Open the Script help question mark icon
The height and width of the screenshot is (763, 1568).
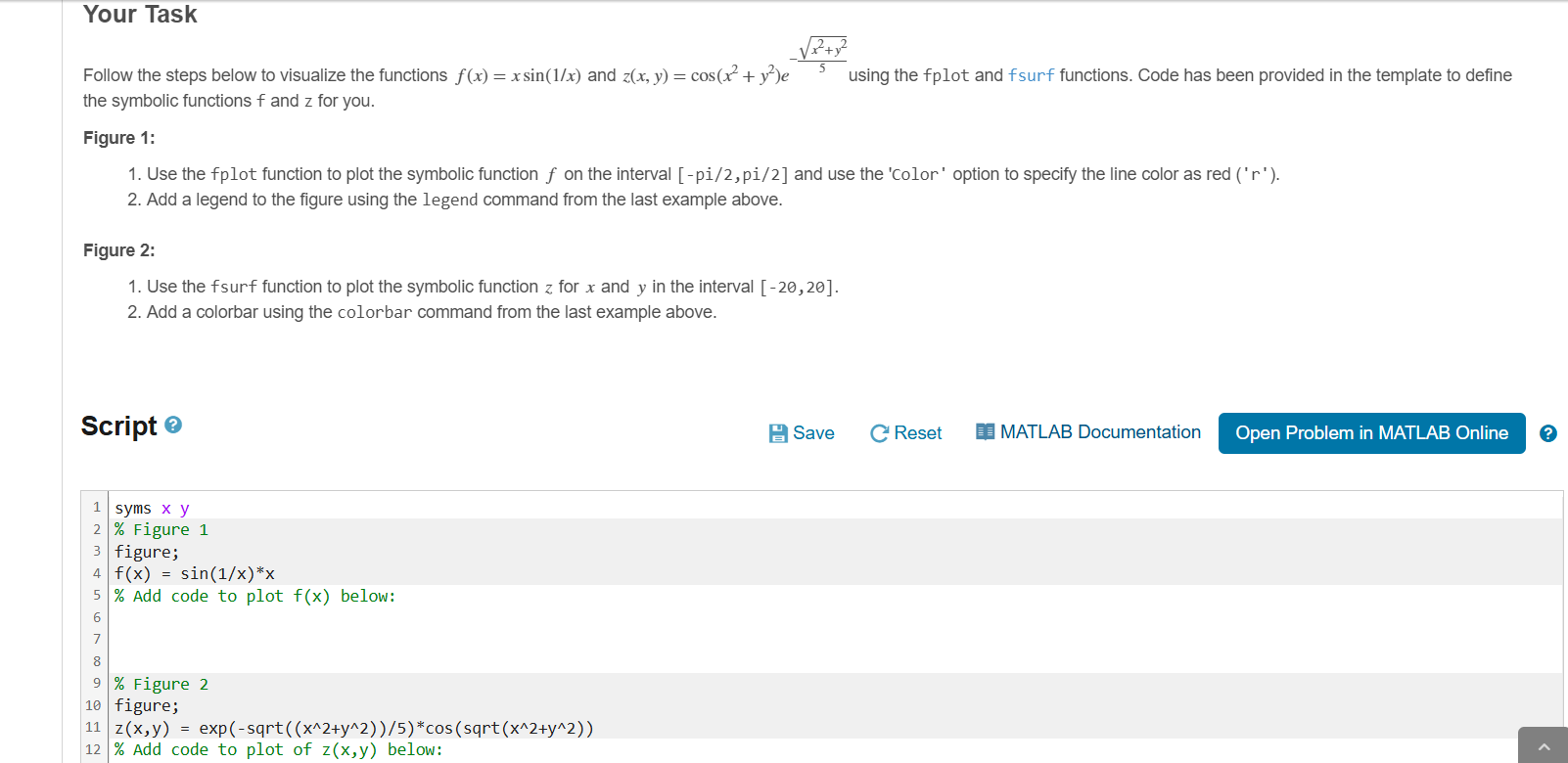pos(173,425)
